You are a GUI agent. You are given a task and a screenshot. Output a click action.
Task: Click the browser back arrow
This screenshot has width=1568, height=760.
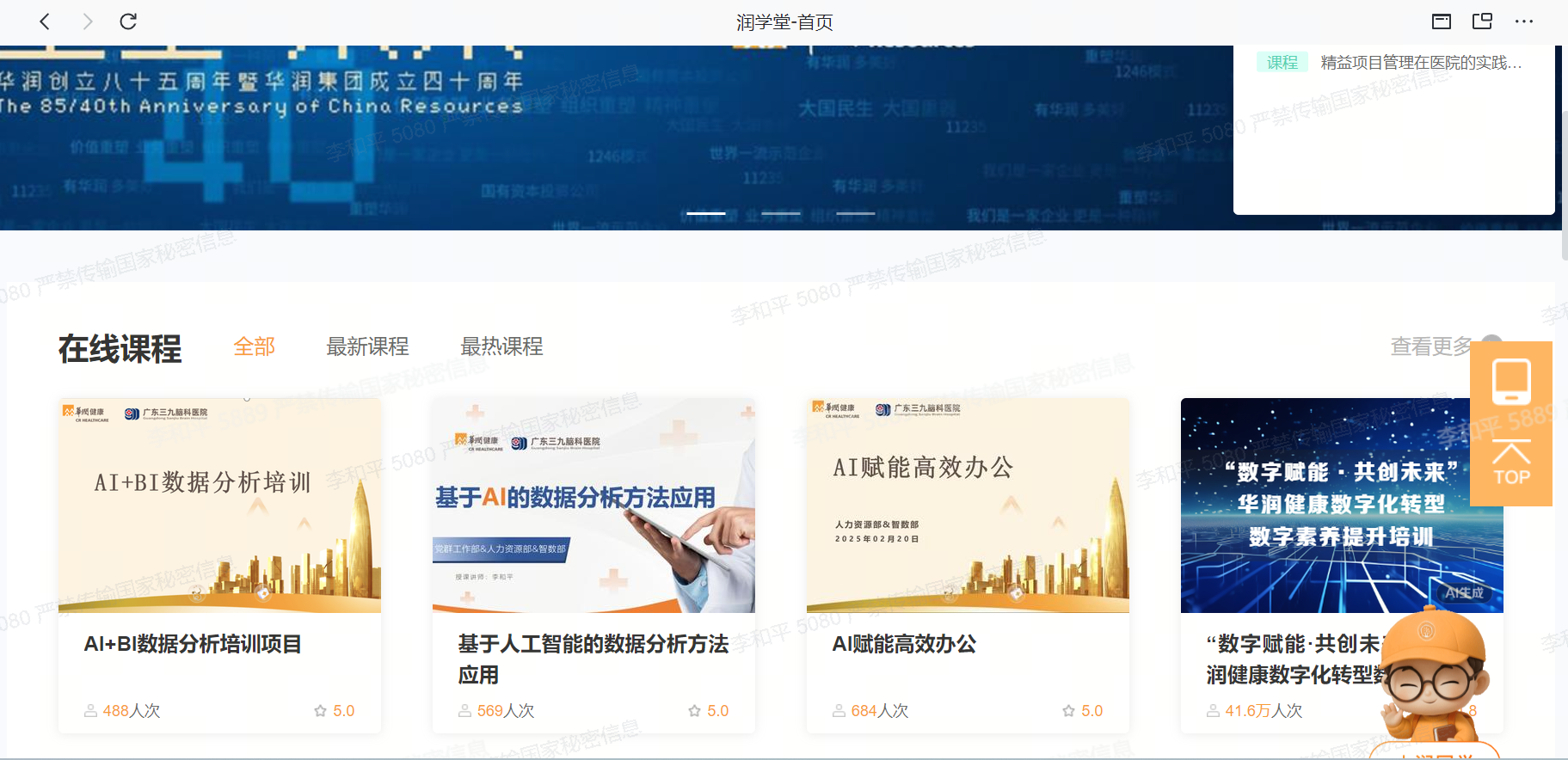[x=45, y=21]
